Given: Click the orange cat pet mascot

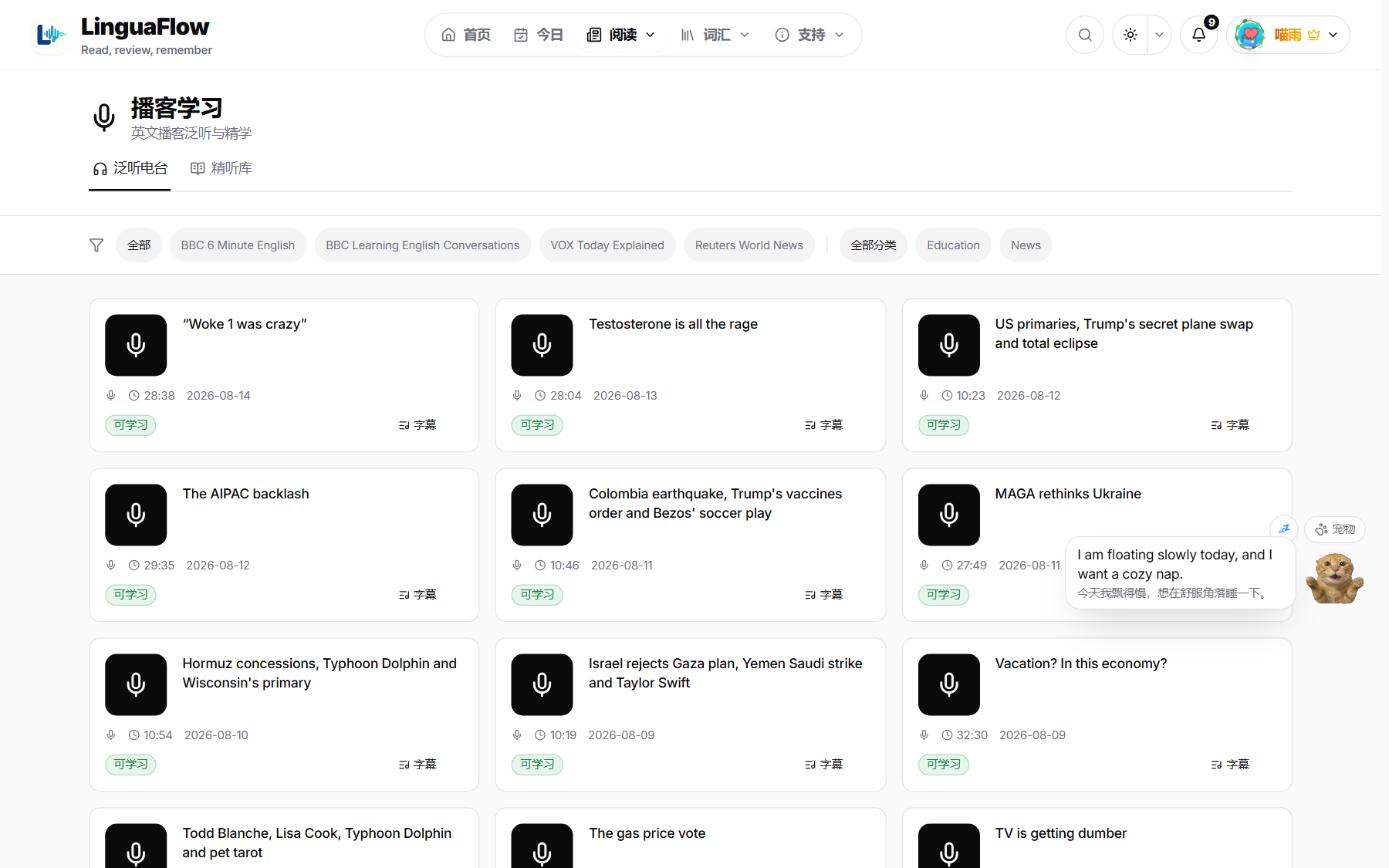Looking at the screenshot, I should (1335, 577).
